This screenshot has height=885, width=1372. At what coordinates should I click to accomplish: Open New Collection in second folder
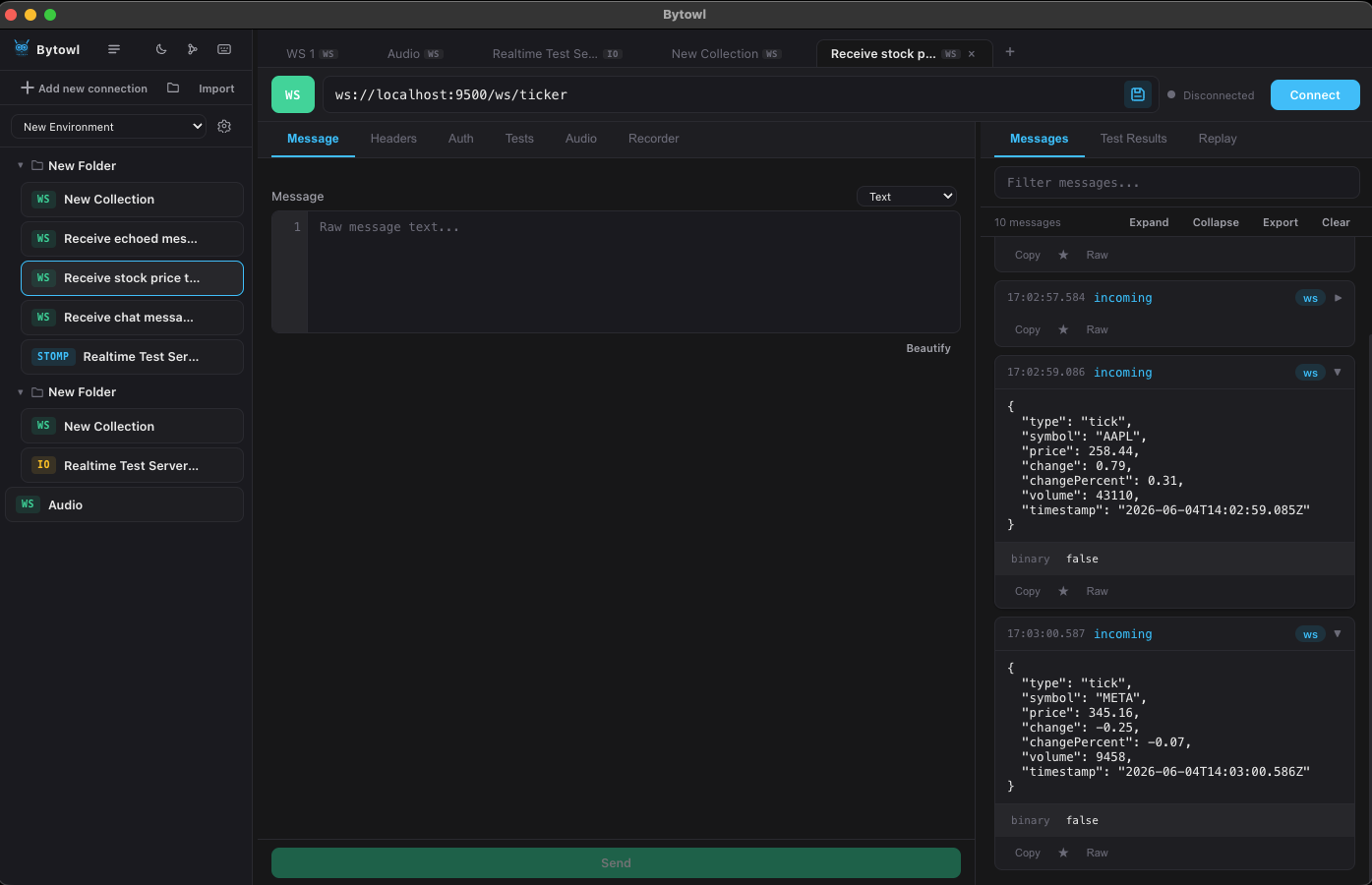(132, 426)
